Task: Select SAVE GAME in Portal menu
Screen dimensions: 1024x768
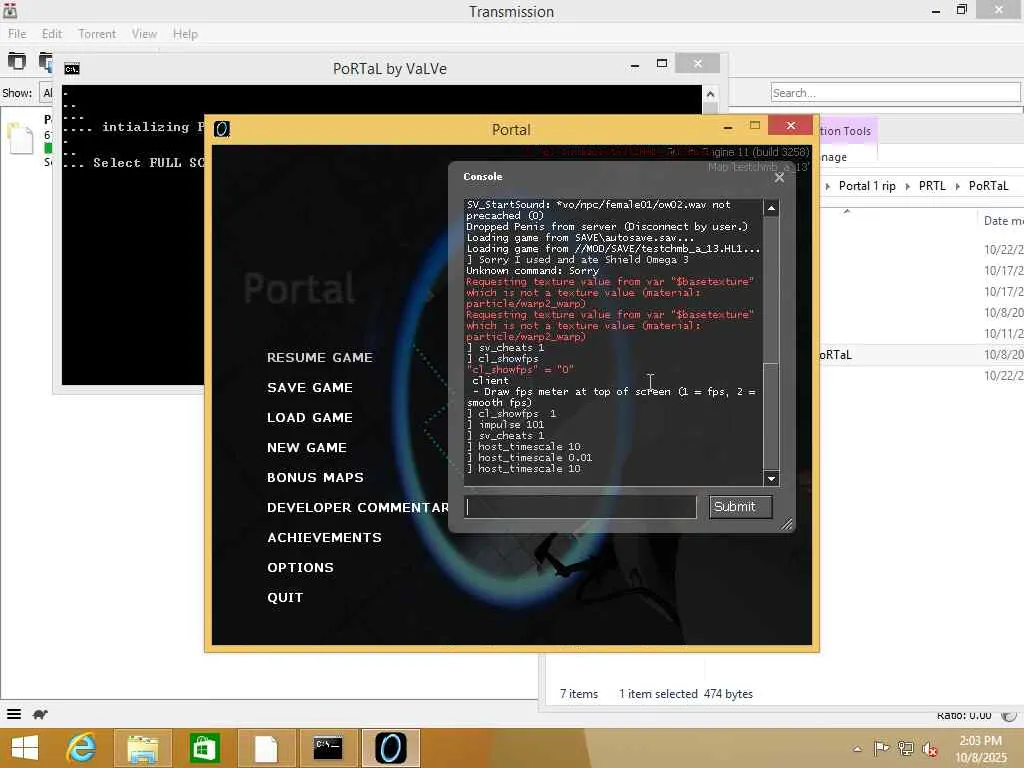Action: [x=310, y=387]
